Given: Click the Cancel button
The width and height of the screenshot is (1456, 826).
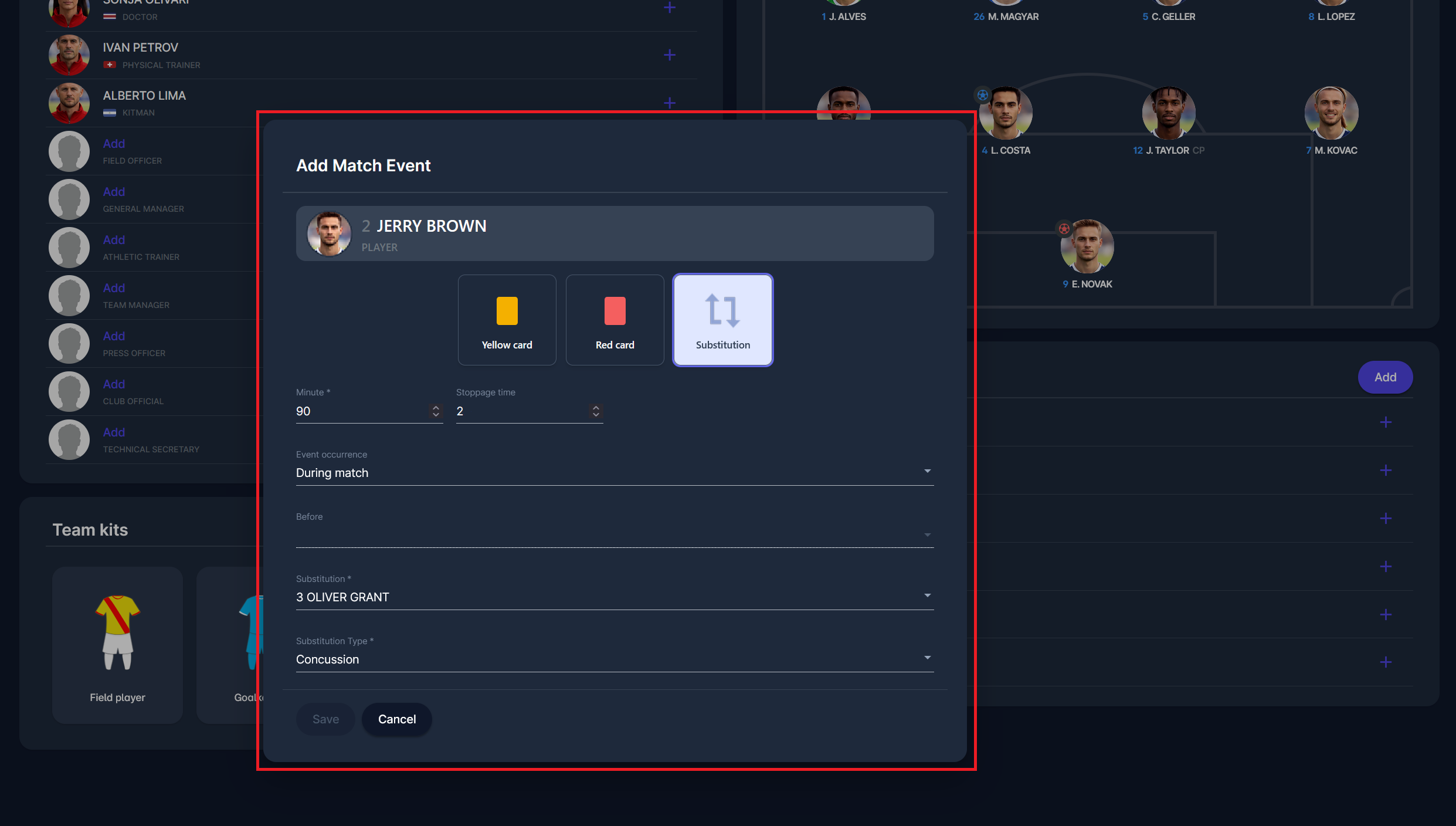Looking at the screenshot, I should 397,719.
